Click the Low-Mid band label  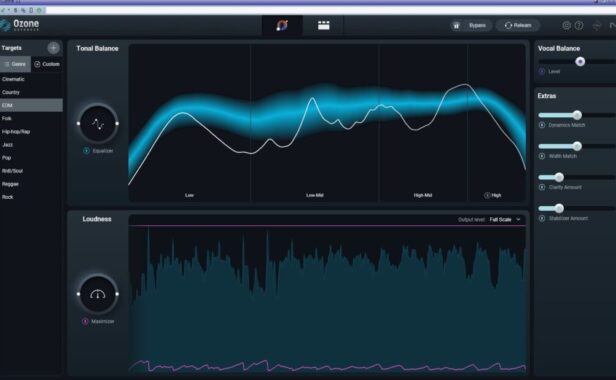pos(315,195)
